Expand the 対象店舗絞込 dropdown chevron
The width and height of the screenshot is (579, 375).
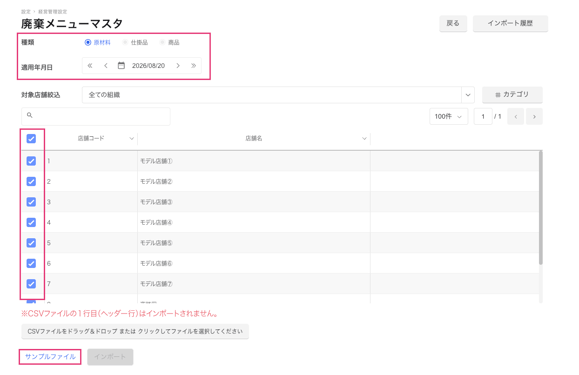pos(468,95)
